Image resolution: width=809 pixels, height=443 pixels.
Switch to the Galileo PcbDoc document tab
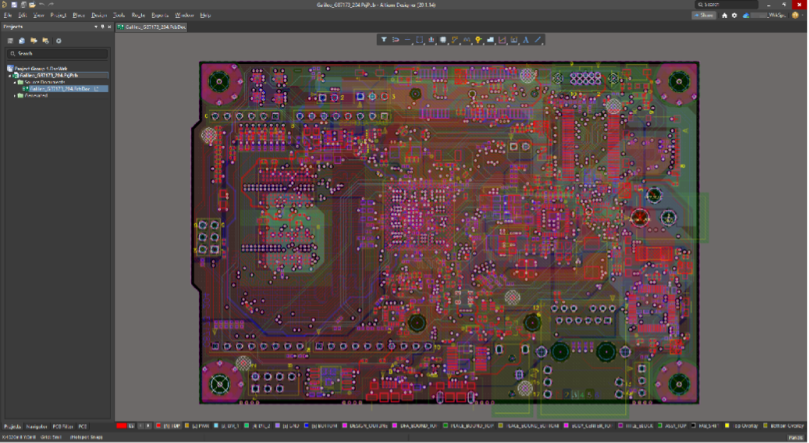152,27
